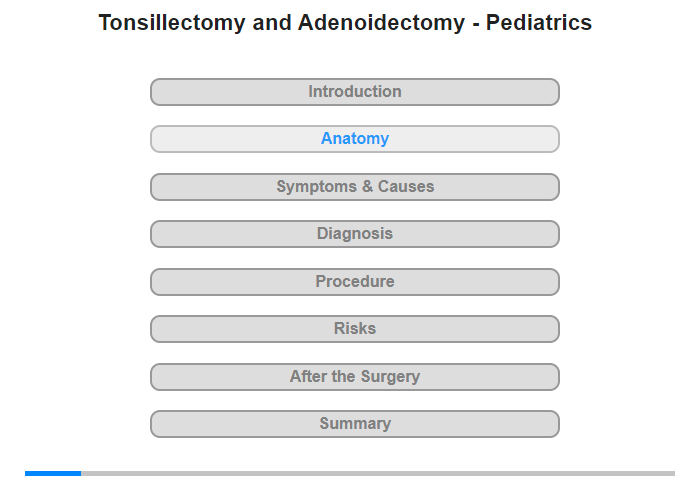Open After the Surgery section

point(354,377)
